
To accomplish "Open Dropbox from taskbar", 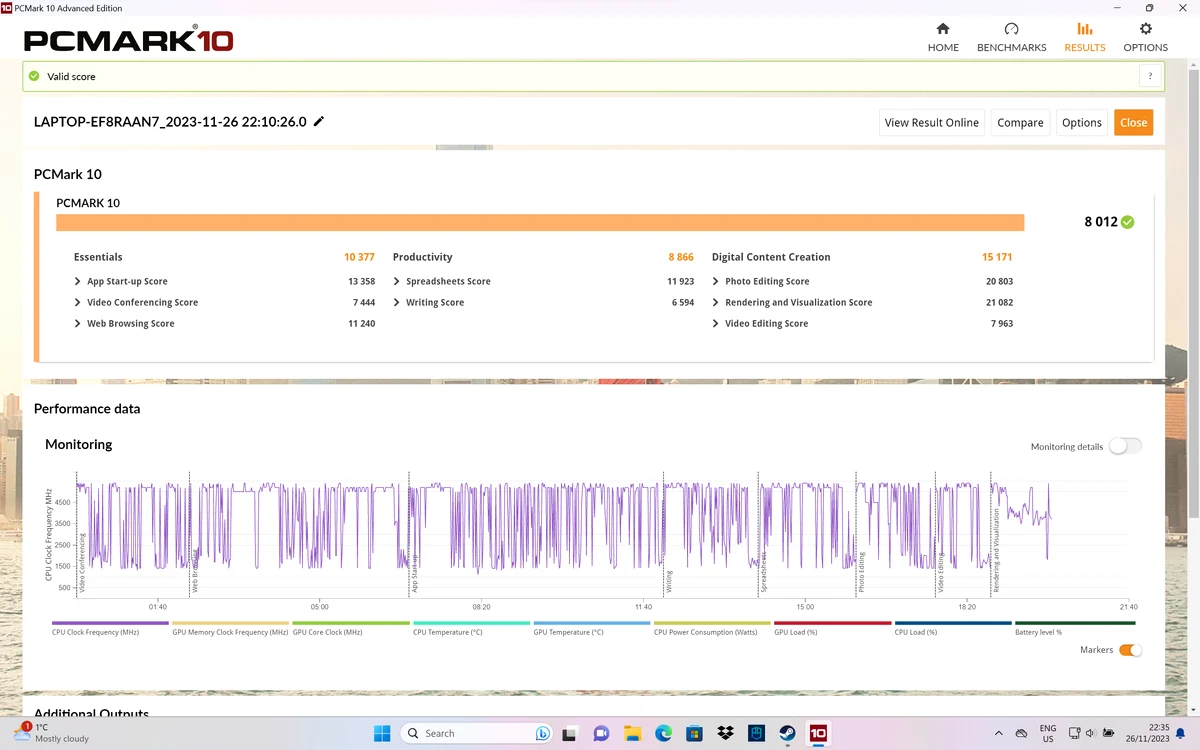I will 725,733.
